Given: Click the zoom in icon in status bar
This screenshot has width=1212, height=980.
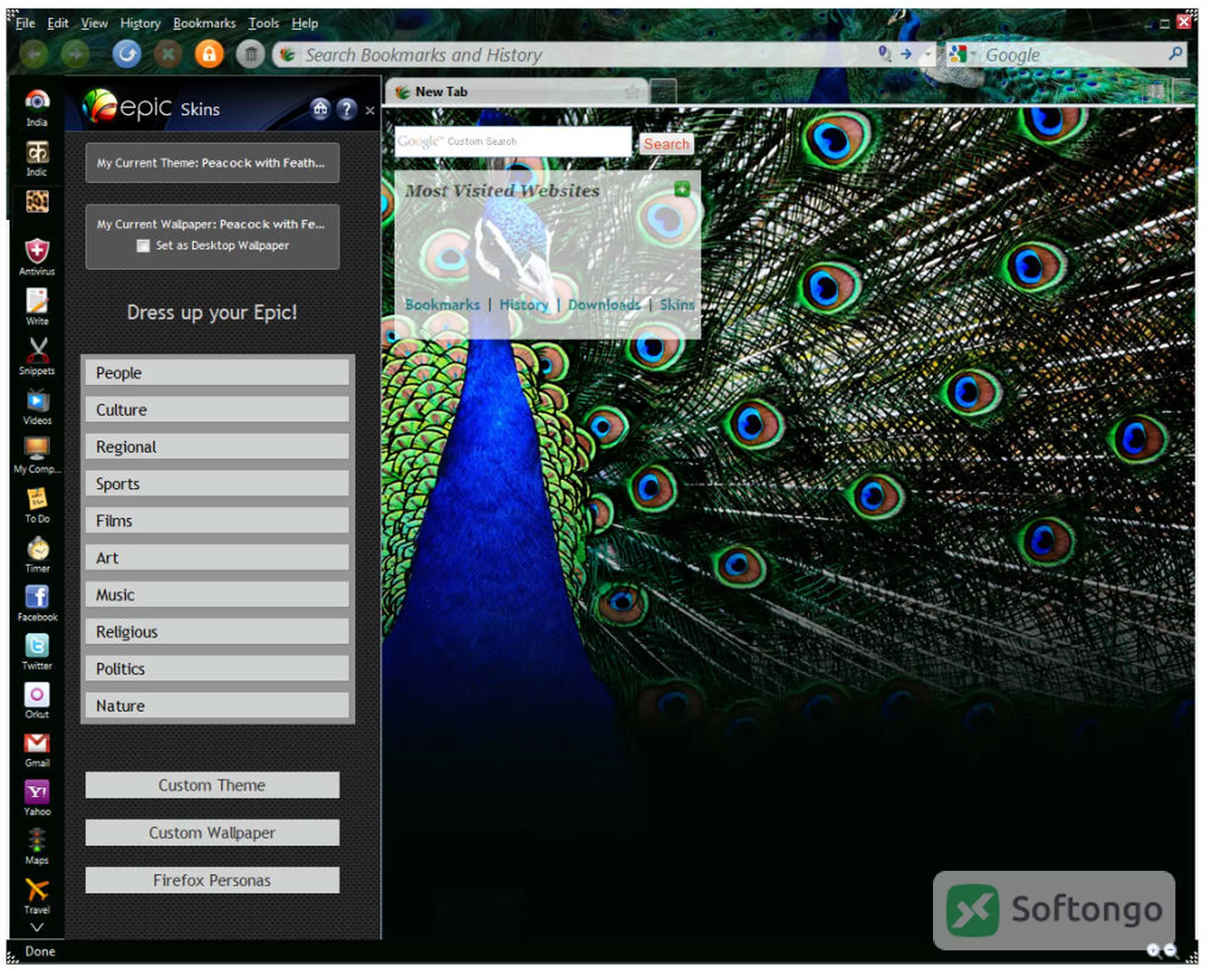Looking at the screenshot, I should (x=1154, y=950).
